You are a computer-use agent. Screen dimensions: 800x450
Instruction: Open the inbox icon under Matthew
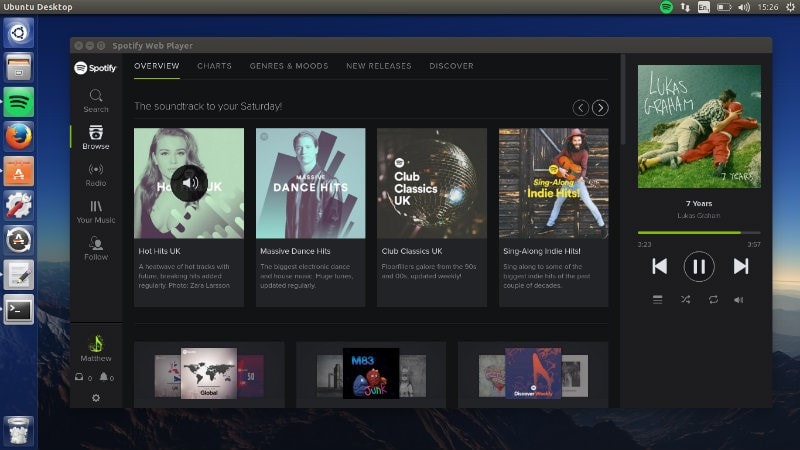coord(79,377)
